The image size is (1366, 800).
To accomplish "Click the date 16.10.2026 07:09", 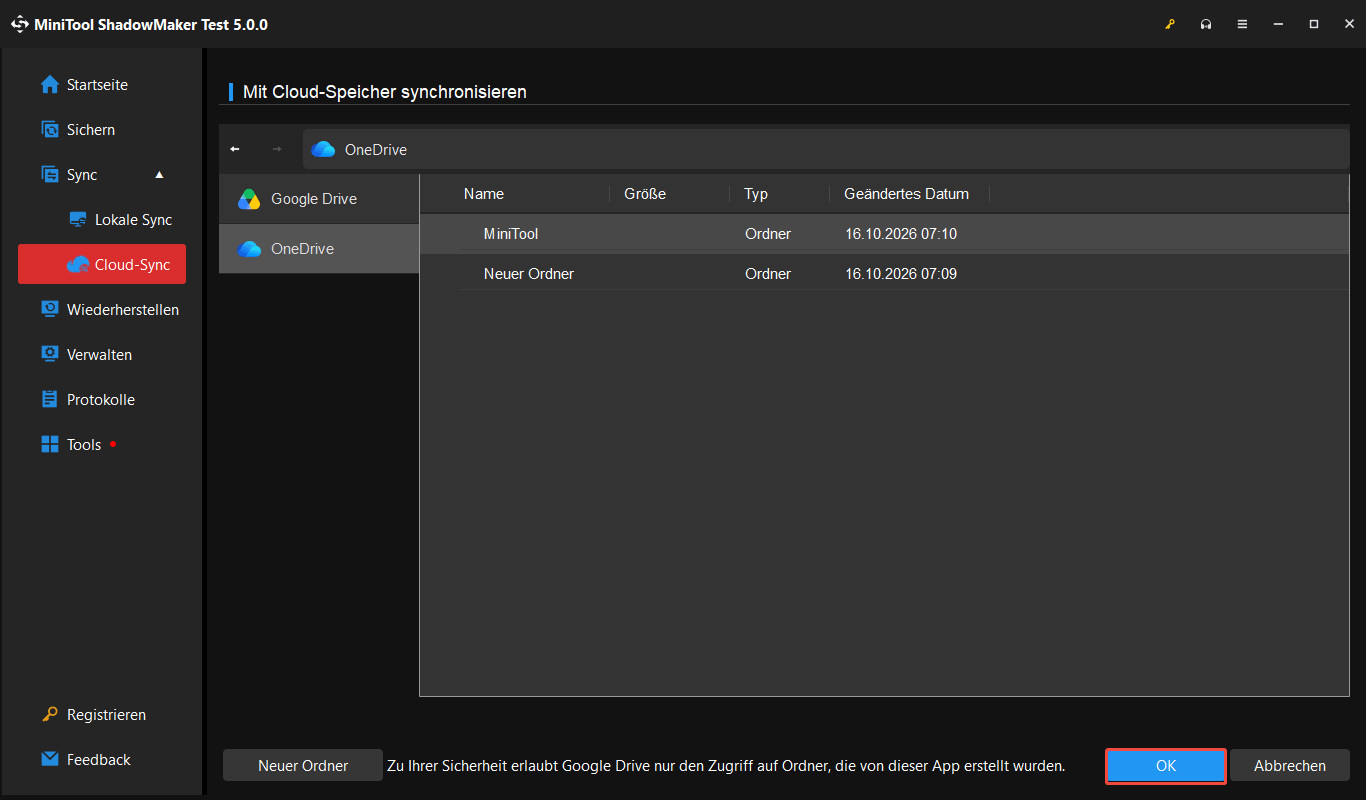I will pos(901,274).
